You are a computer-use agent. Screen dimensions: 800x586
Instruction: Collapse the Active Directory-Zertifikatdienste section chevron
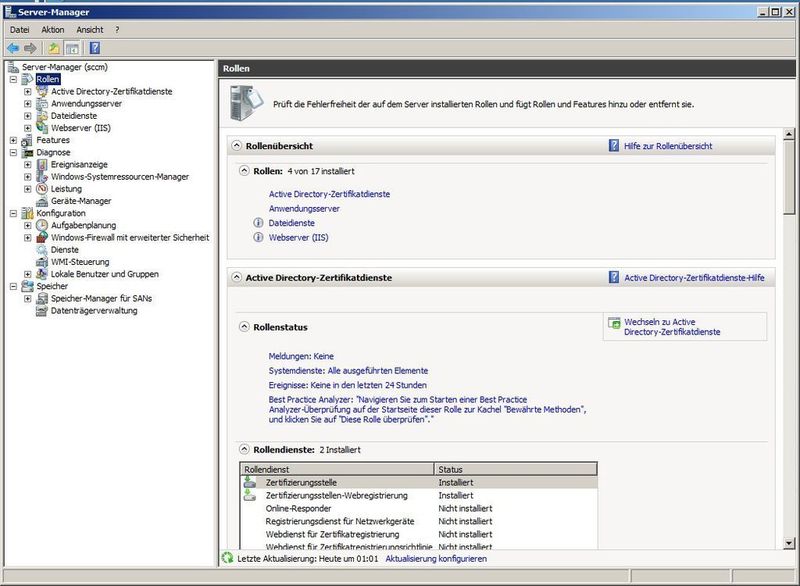click(x=236, y=277)
